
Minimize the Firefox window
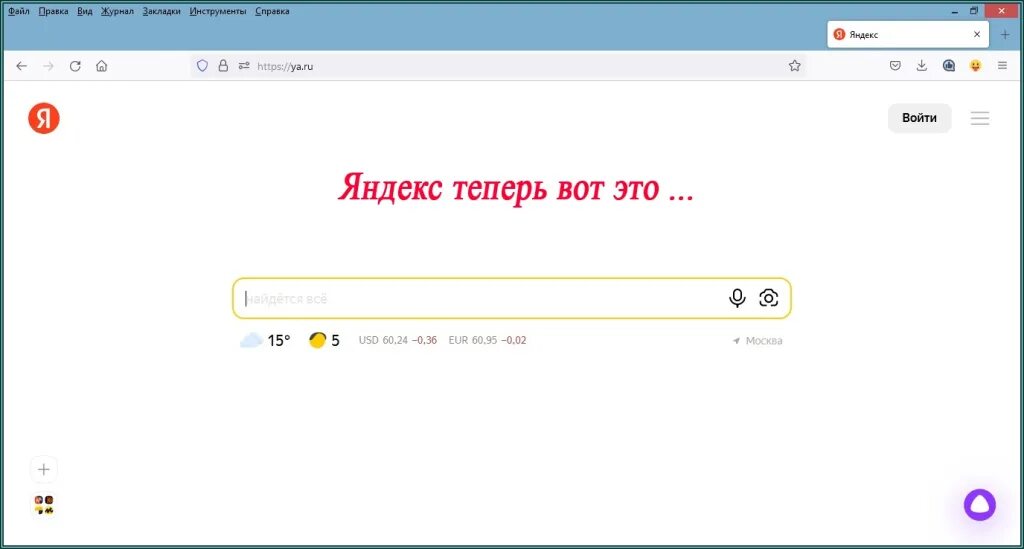955,11
